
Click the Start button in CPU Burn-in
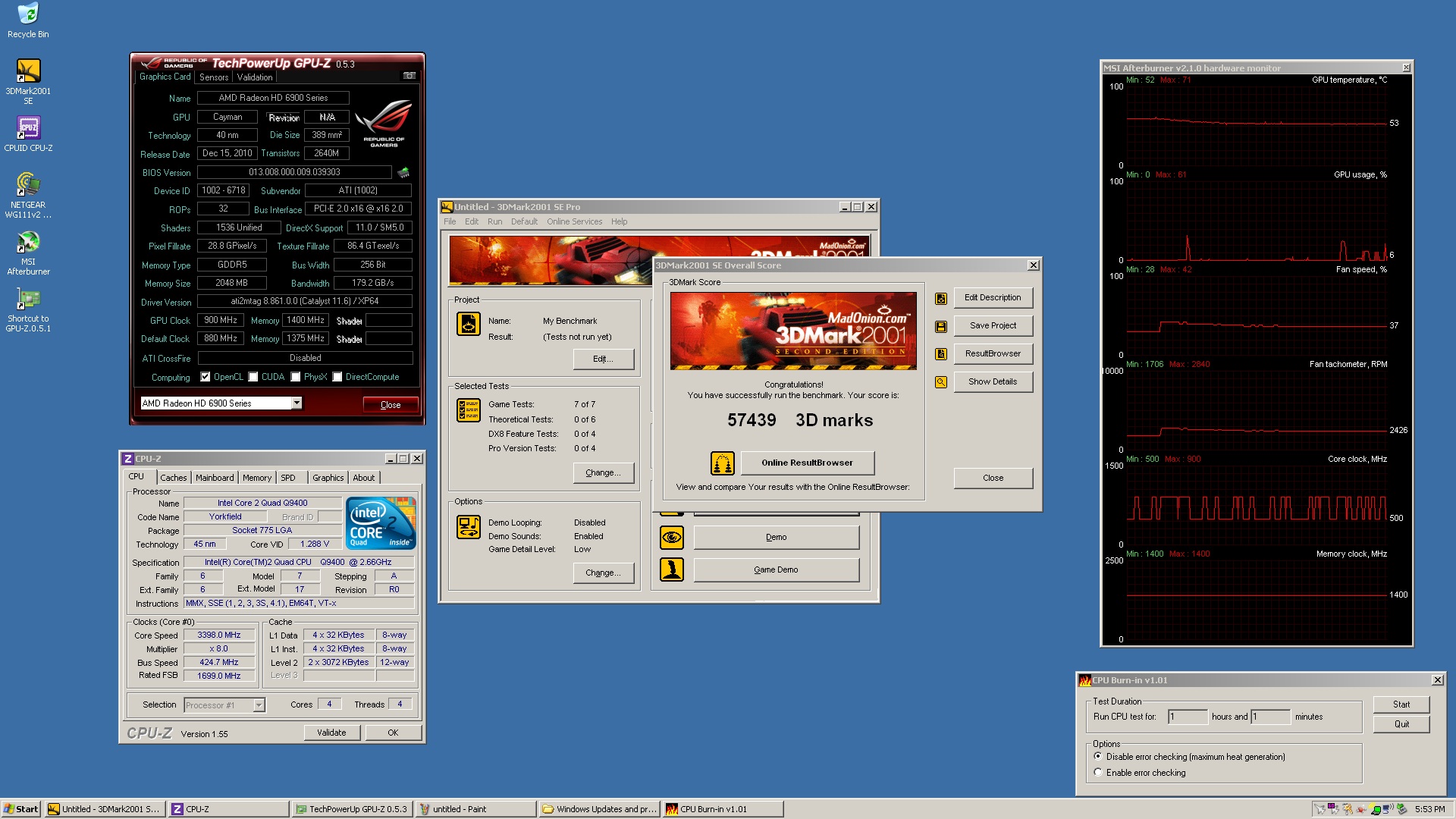[1401, 704]
